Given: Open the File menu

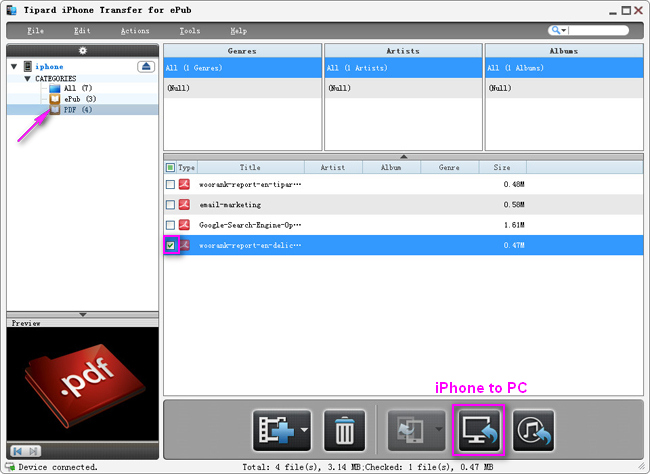Looking at the screenshot, I should coord(36,31).
